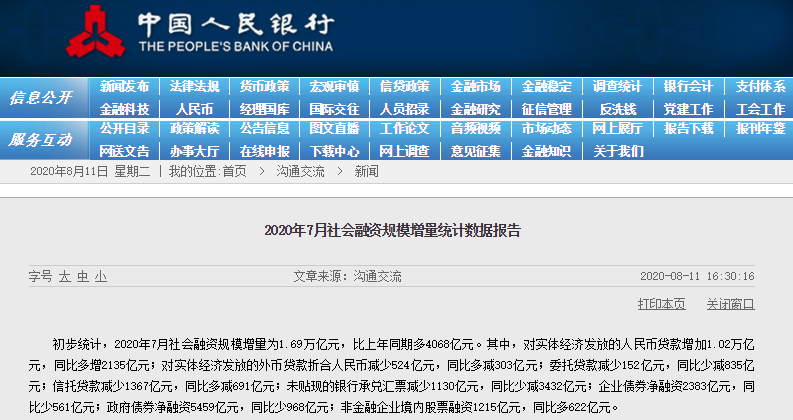
Task: Open 国际交往 page
Action: [x=334, y=109]
